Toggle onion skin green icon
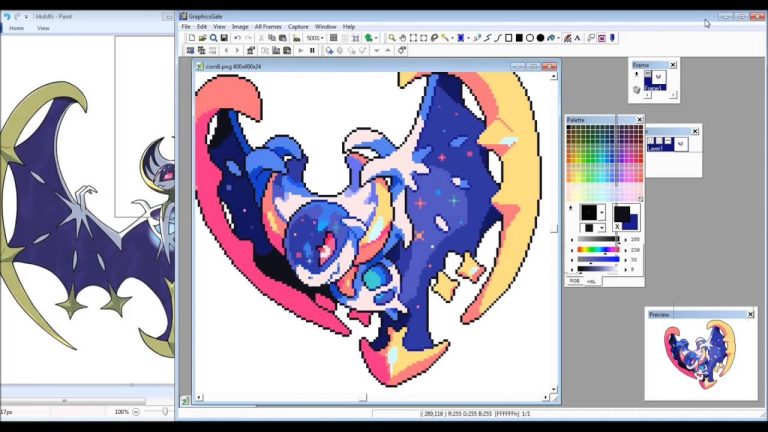This screenshot has height=432, width=768. click(x=369, y=38)
